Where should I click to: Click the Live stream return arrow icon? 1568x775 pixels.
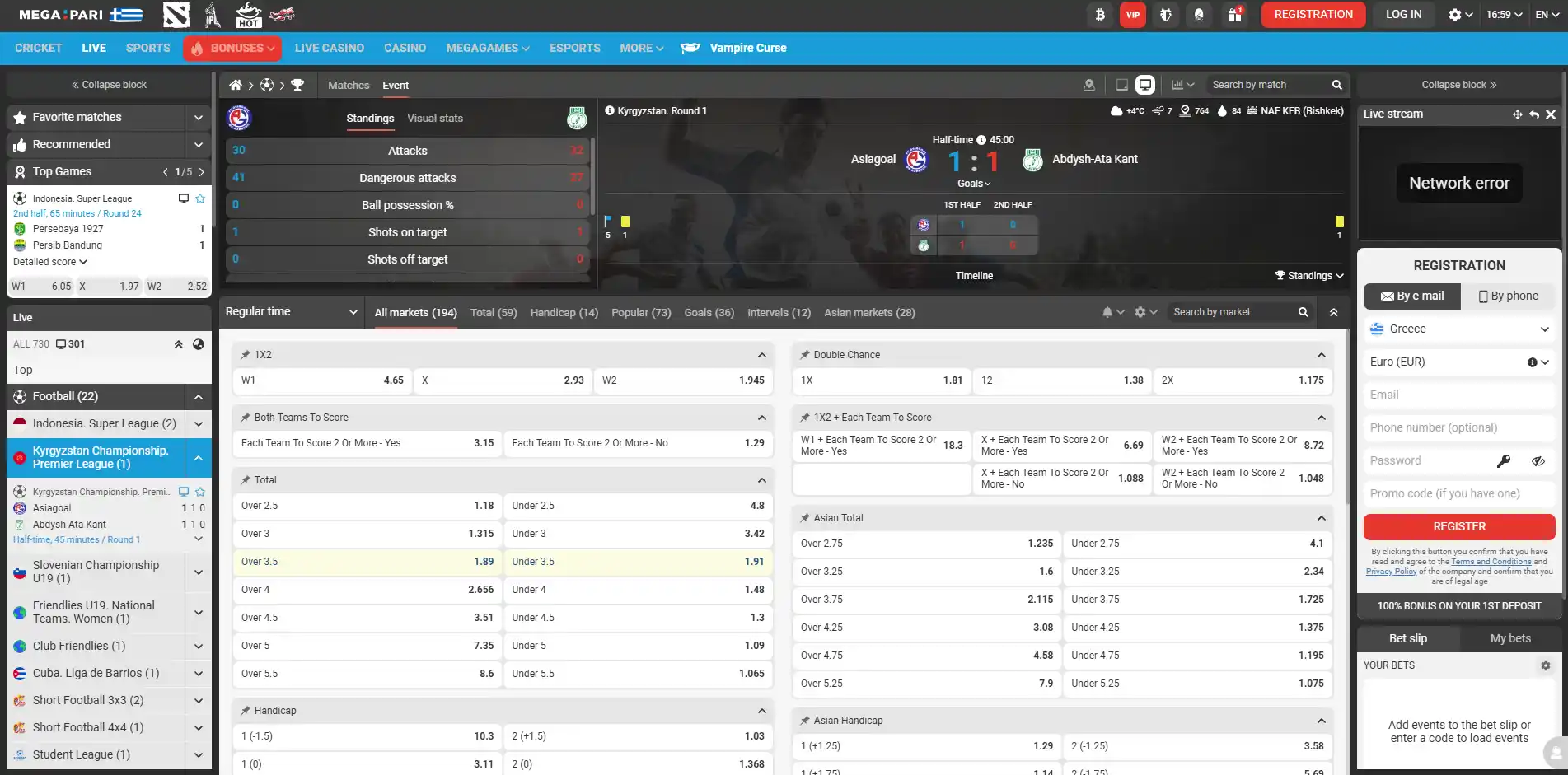point(1533,114)
